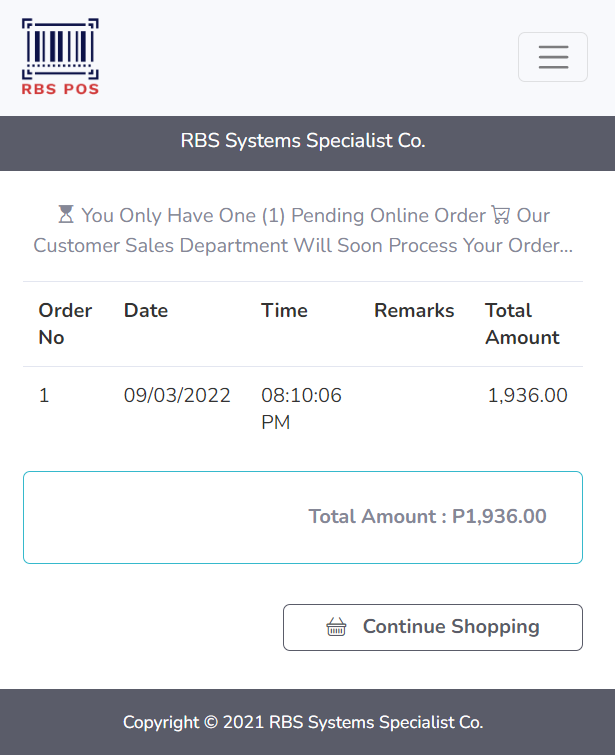Select the Date column header
This screenshot has height=755, width=615.
(x=146, y=311)
